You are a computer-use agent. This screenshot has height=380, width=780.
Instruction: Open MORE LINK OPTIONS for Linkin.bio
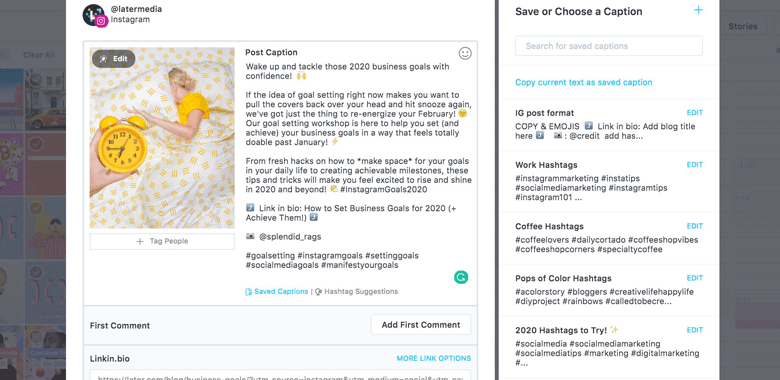click(x=434, y=358)
